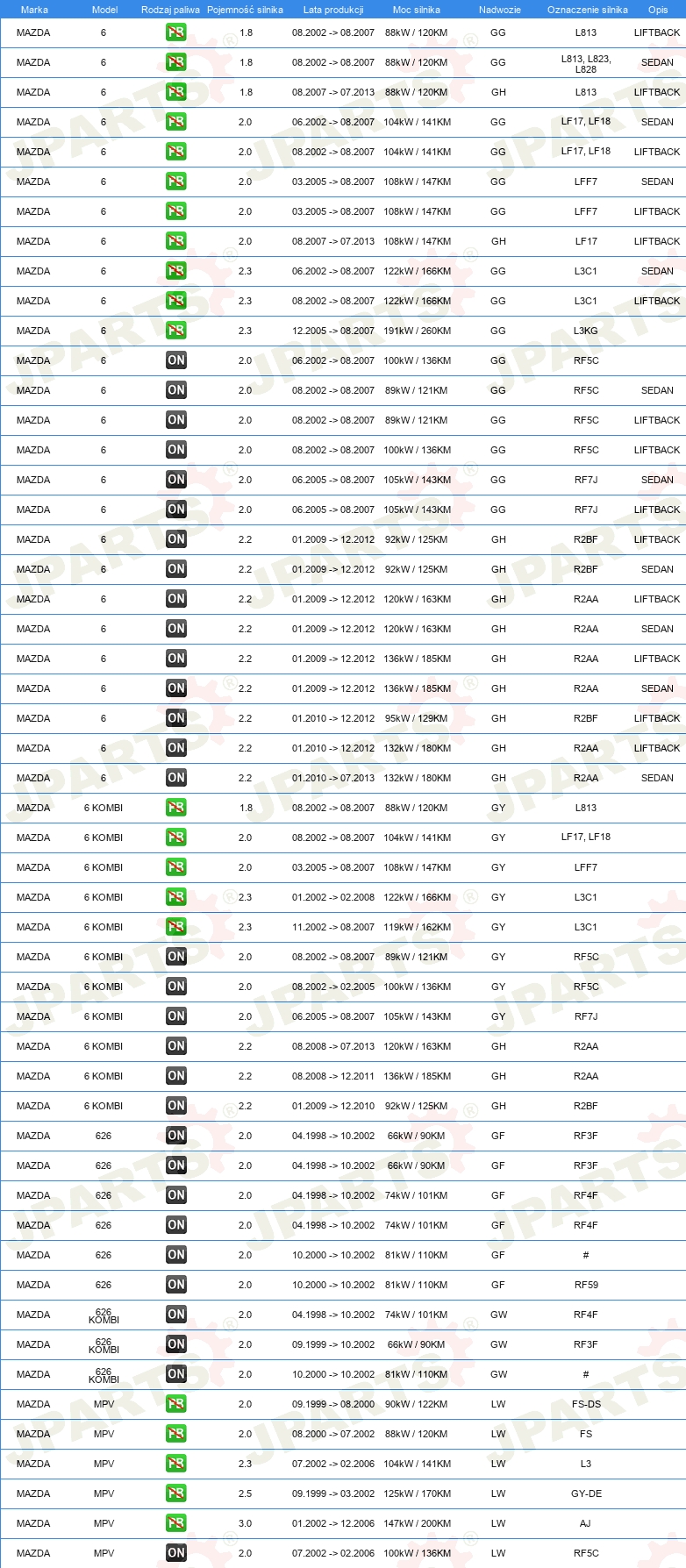The image size is (686, 1568).
Task: Click the petrol icon in the MPV FS-DS row
Action: tap(176, 1404)
